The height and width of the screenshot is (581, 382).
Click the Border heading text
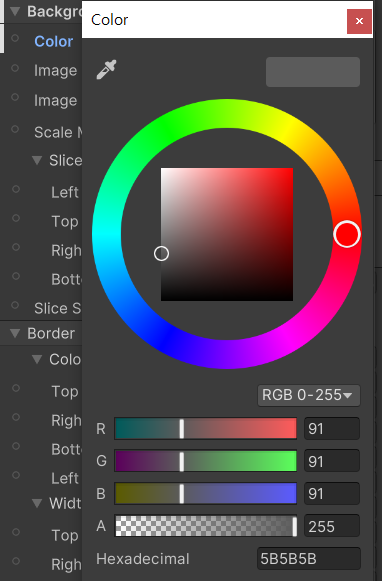pos(51,333)
